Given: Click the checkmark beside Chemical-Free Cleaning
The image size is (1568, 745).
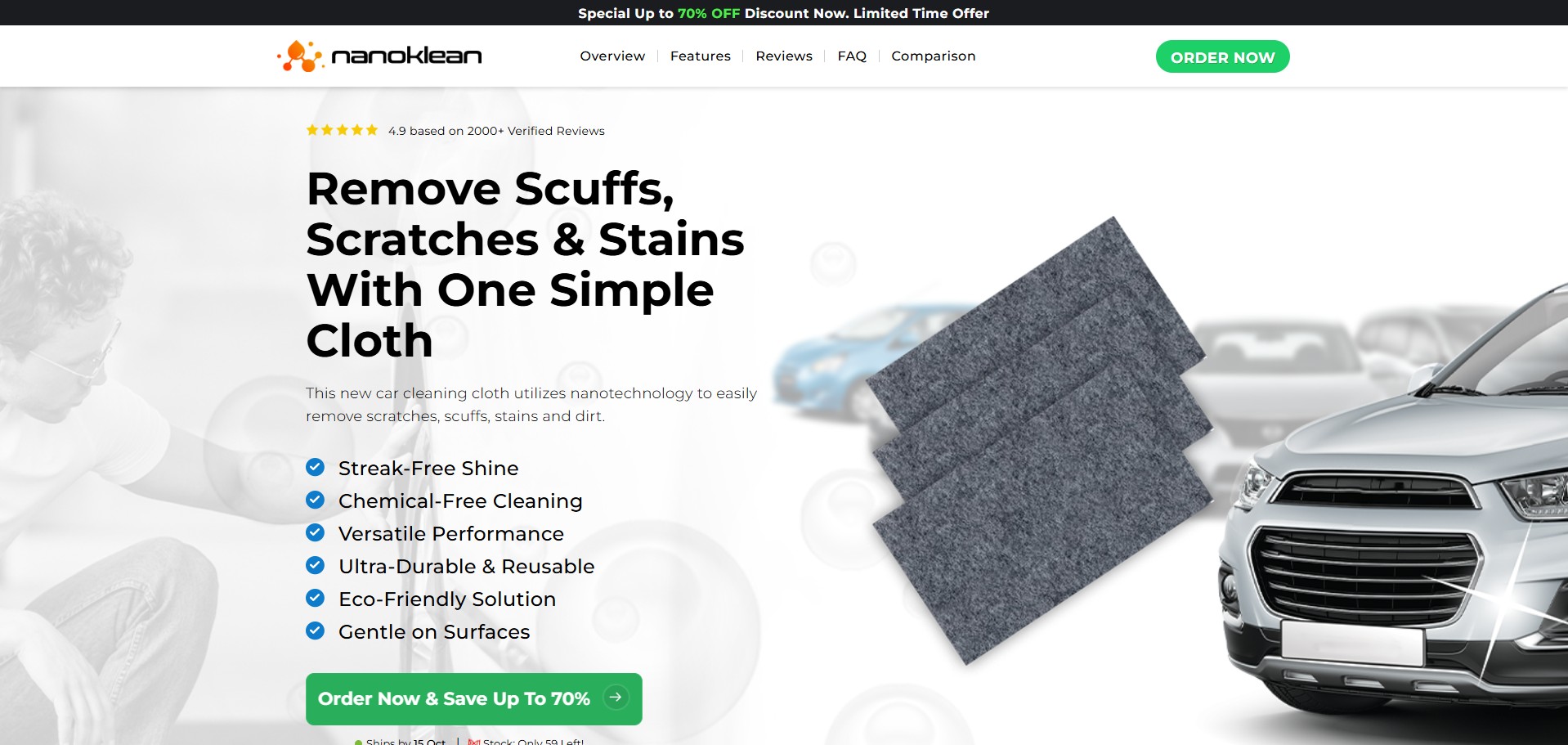Looking at the screenshot, I should [315, 500].
